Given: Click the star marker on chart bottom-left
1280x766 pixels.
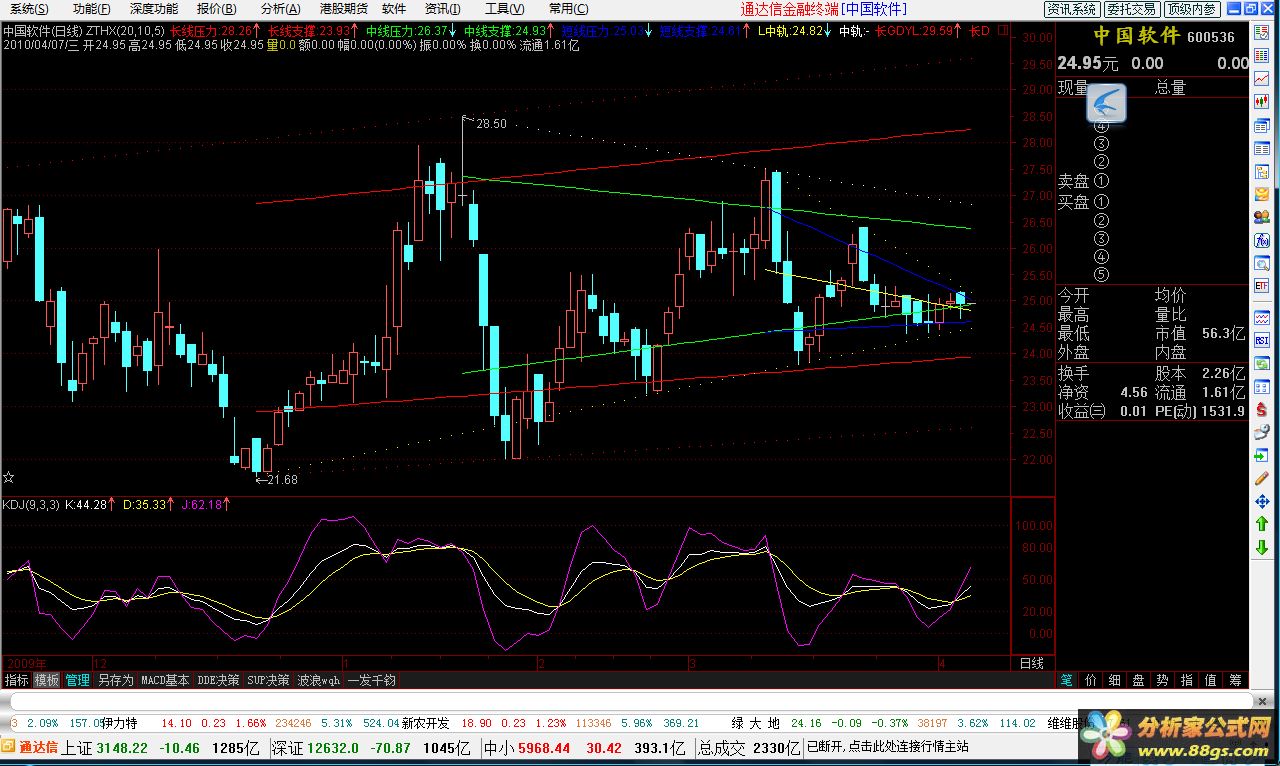Looking at the screenshot, I should tap(8, 476).
